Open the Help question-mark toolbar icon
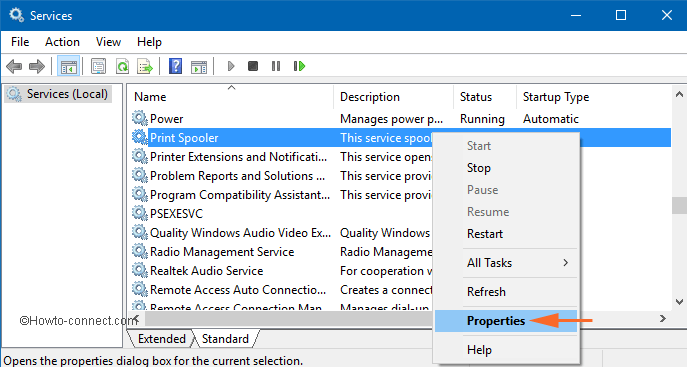The height and width of the screenshot is (367, 687). coord(175,67)
